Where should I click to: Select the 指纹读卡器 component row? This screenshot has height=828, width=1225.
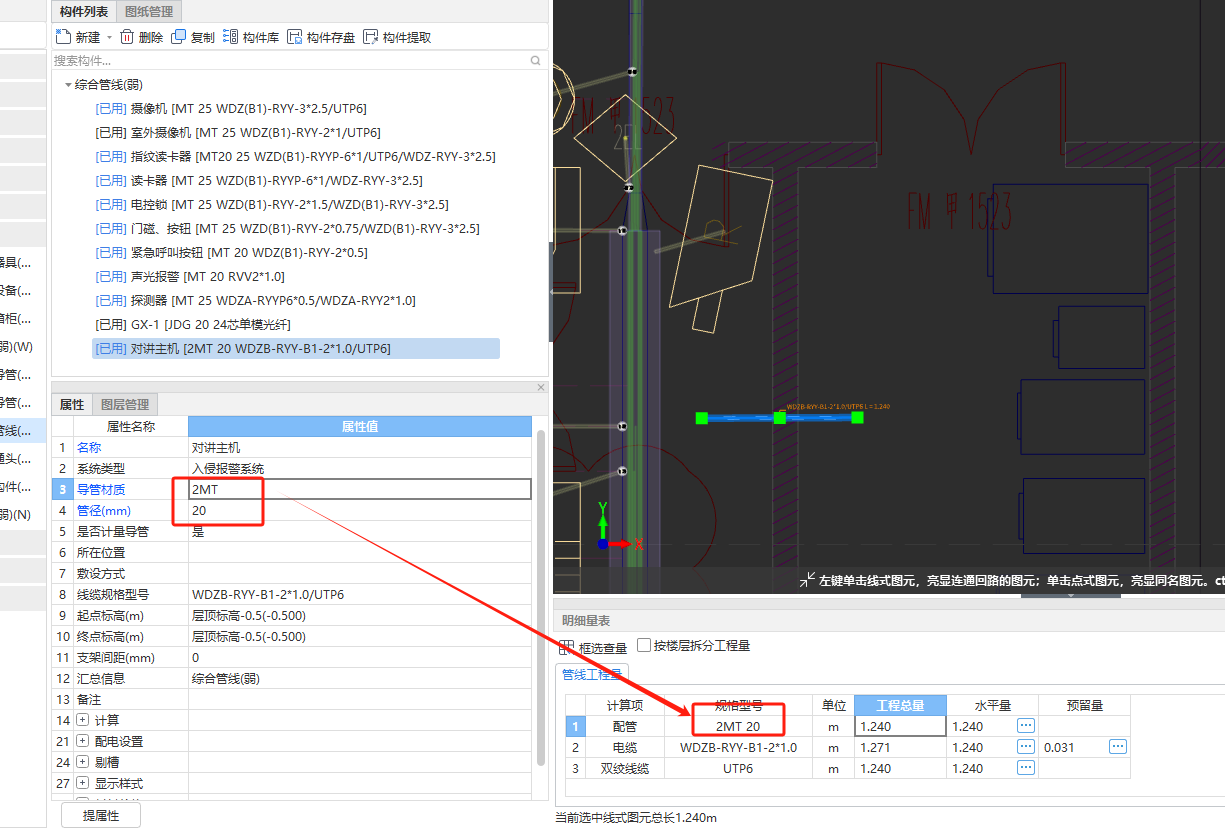pos(295,157)
